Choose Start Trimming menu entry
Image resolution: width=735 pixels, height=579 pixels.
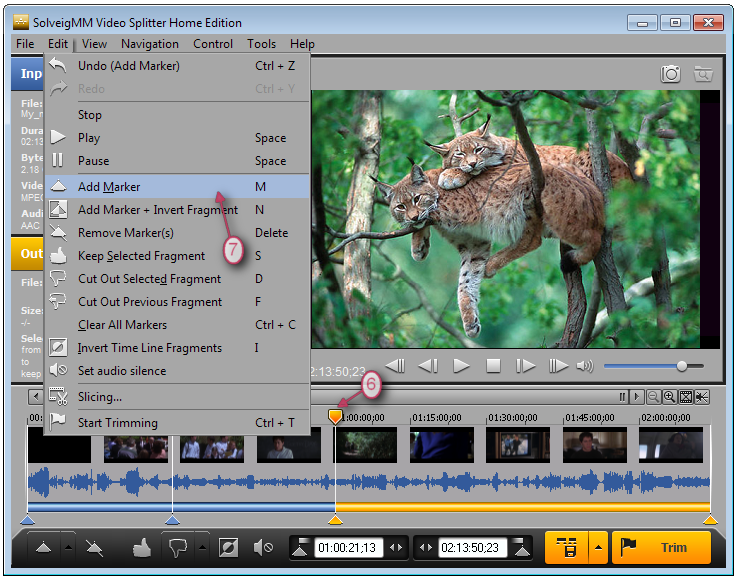click(x=177, y=422)
